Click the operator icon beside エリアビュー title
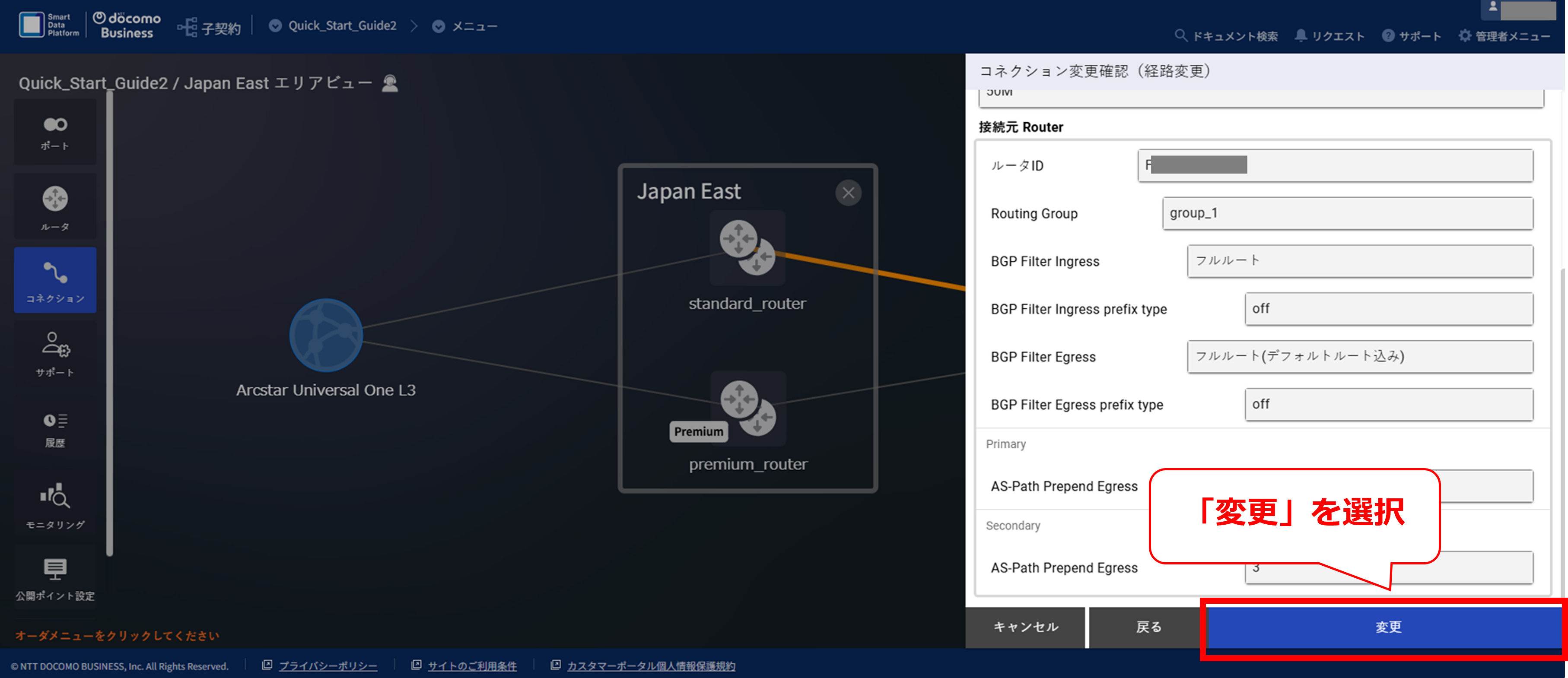The image size is (1568, 678). coord(390,83)
